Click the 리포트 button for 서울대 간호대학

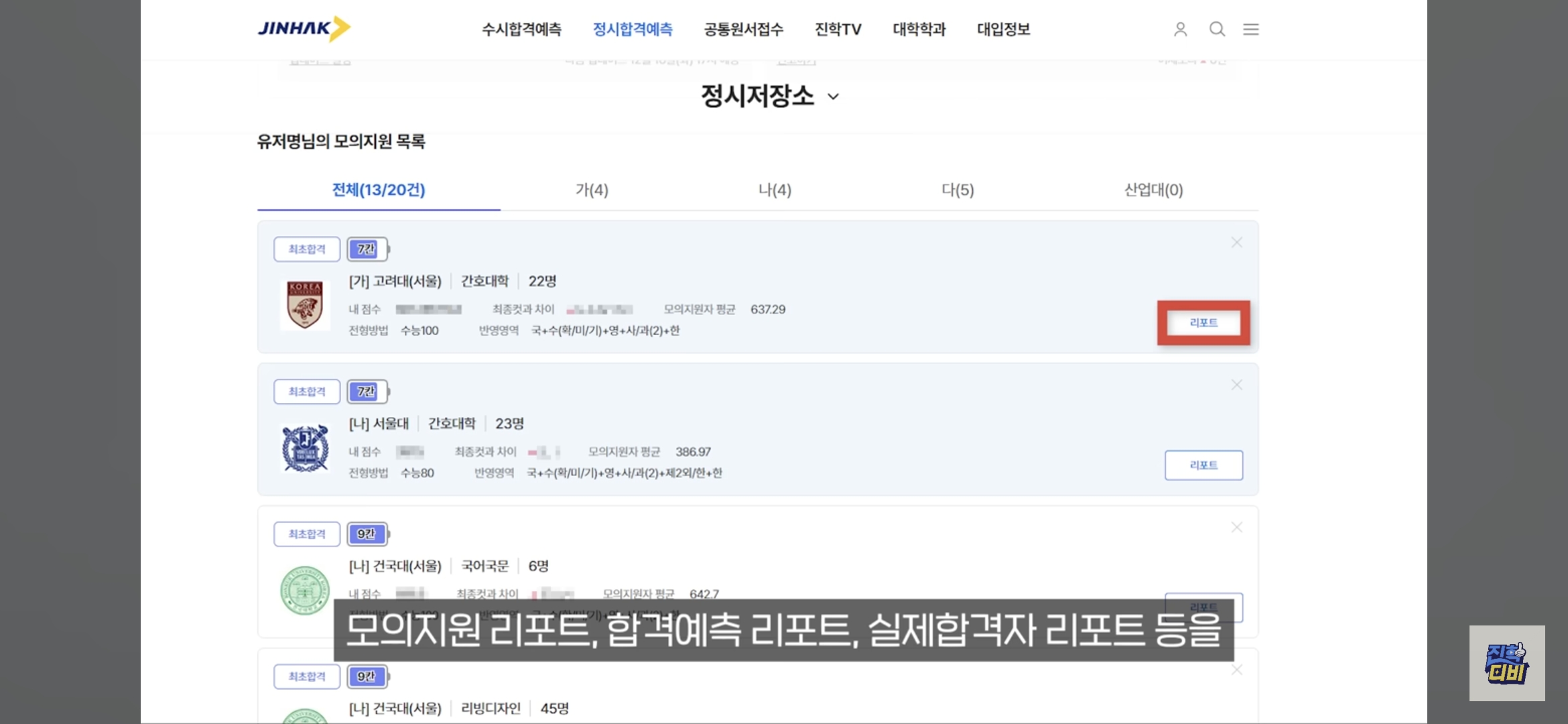tap(1203, 465)
